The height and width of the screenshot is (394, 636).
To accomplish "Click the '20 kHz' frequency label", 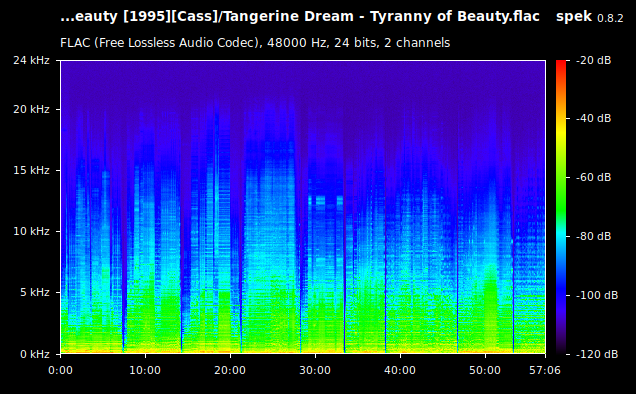I will (x=31, y=109).
